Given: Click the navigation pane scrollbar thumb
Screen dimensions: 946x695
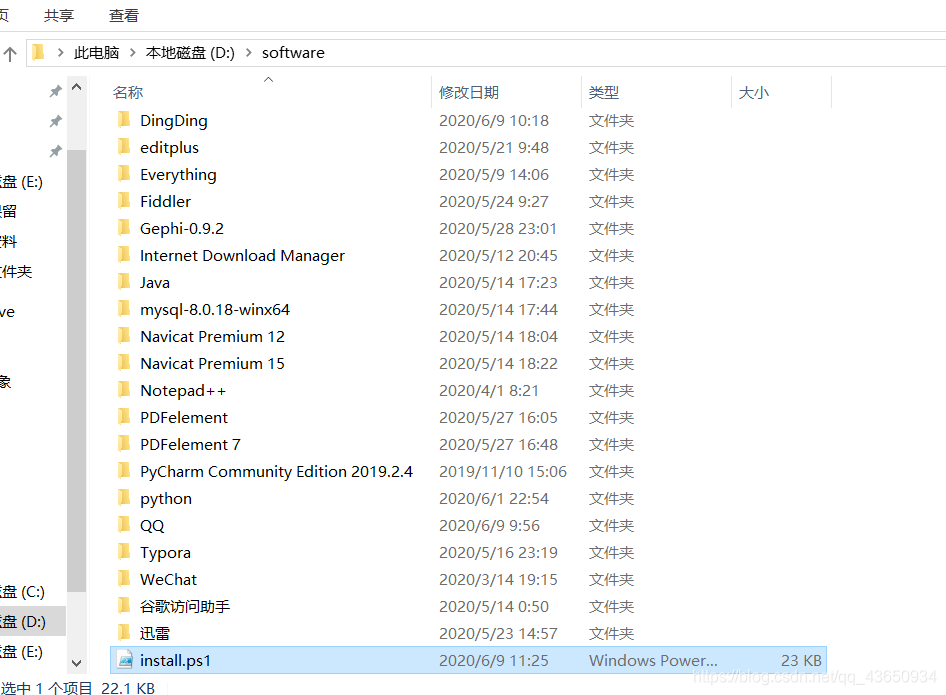Looking at the screenshot, I should click(77, 370).
